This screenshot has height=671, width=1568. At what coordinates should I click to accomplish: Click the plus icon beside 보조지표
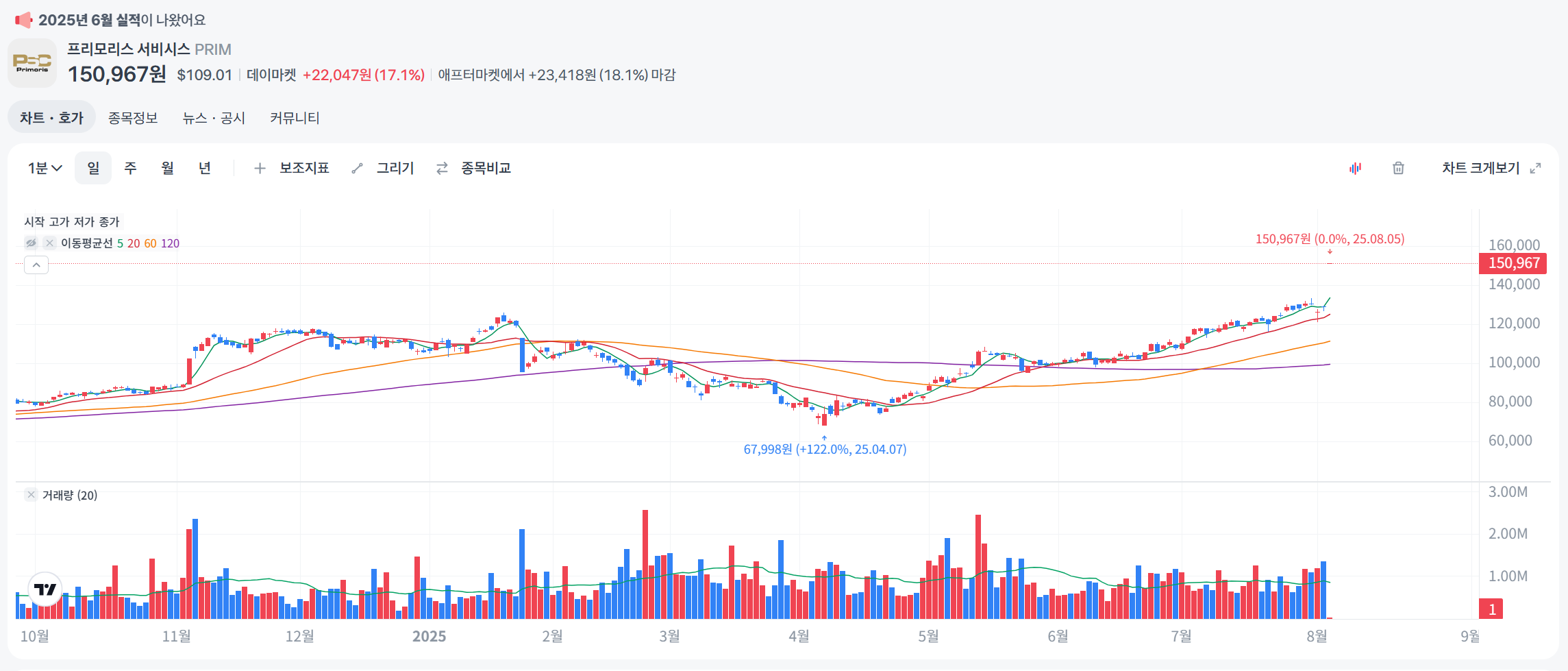260,168
